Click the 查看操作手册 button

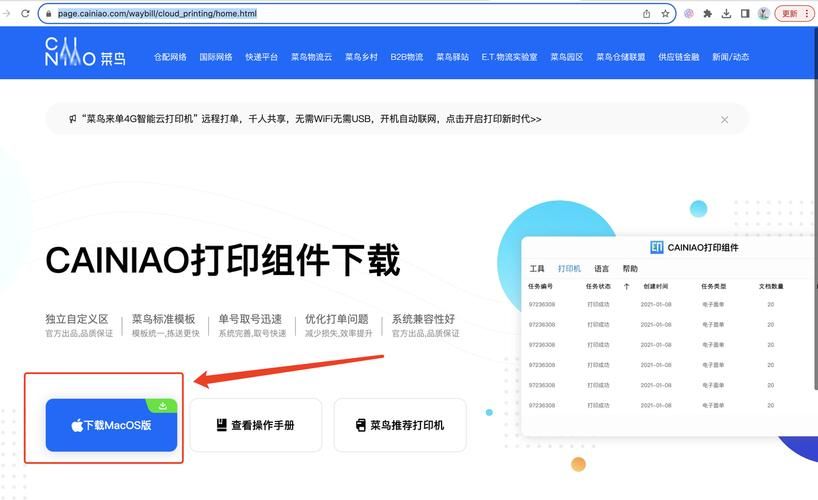pos(256,425)
